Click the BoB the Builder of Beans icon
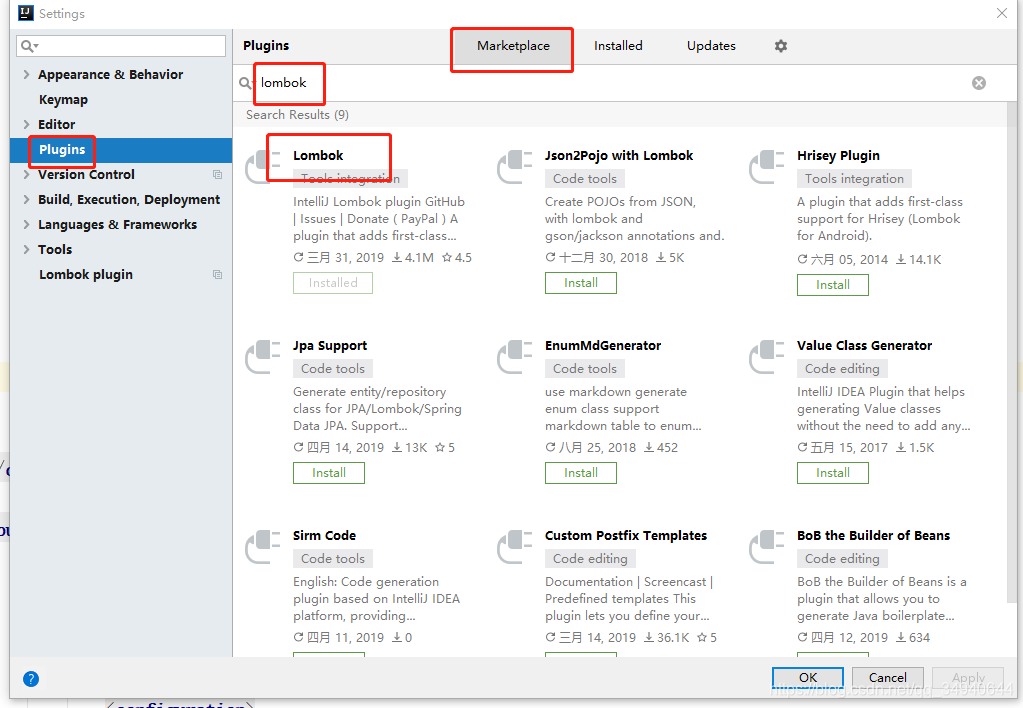1023x708 pixels. 766,546
